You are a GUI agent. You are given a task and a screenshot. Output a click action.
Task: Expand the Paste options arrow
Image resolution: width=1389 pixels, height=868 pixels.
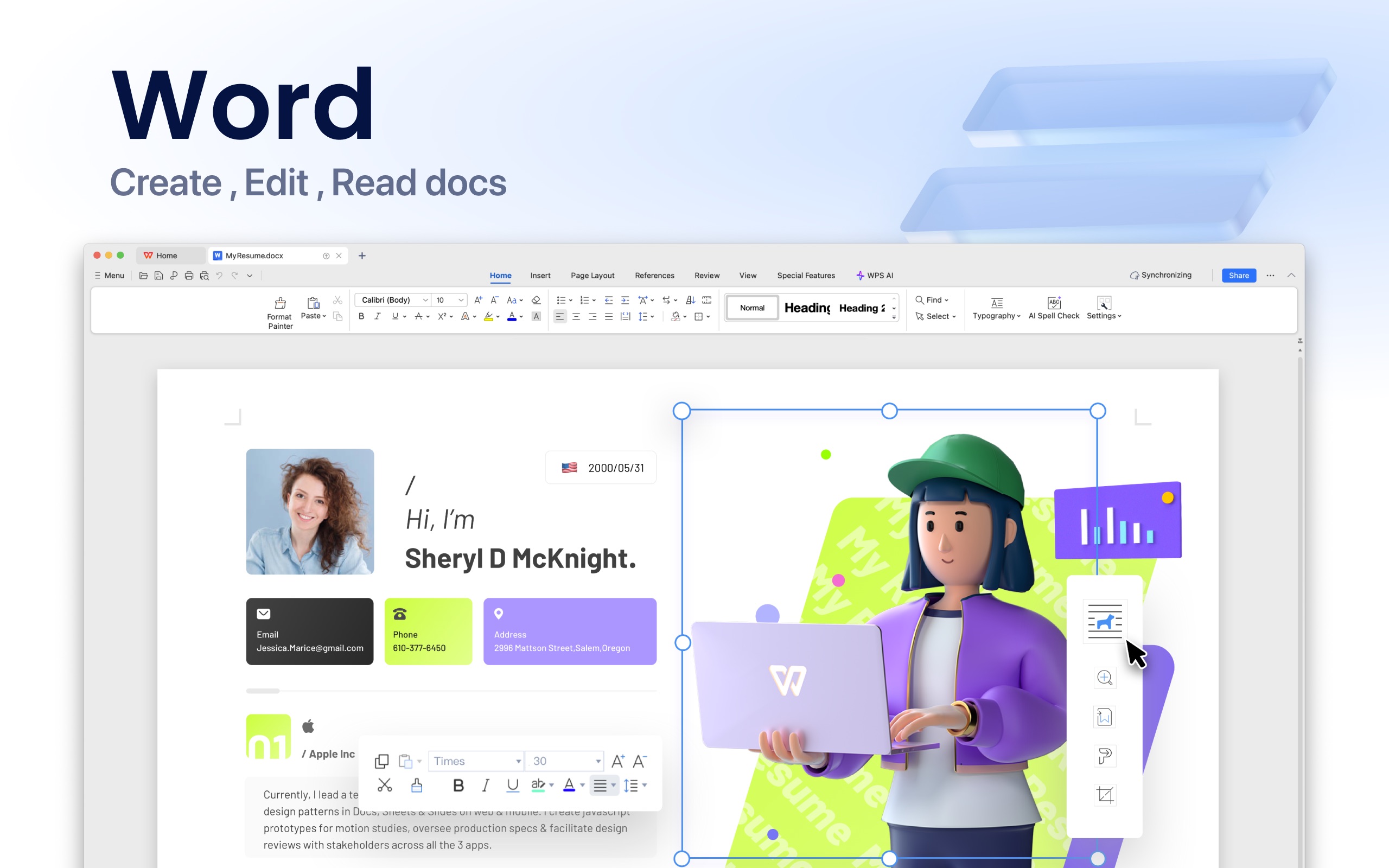(x=324, y=316)
